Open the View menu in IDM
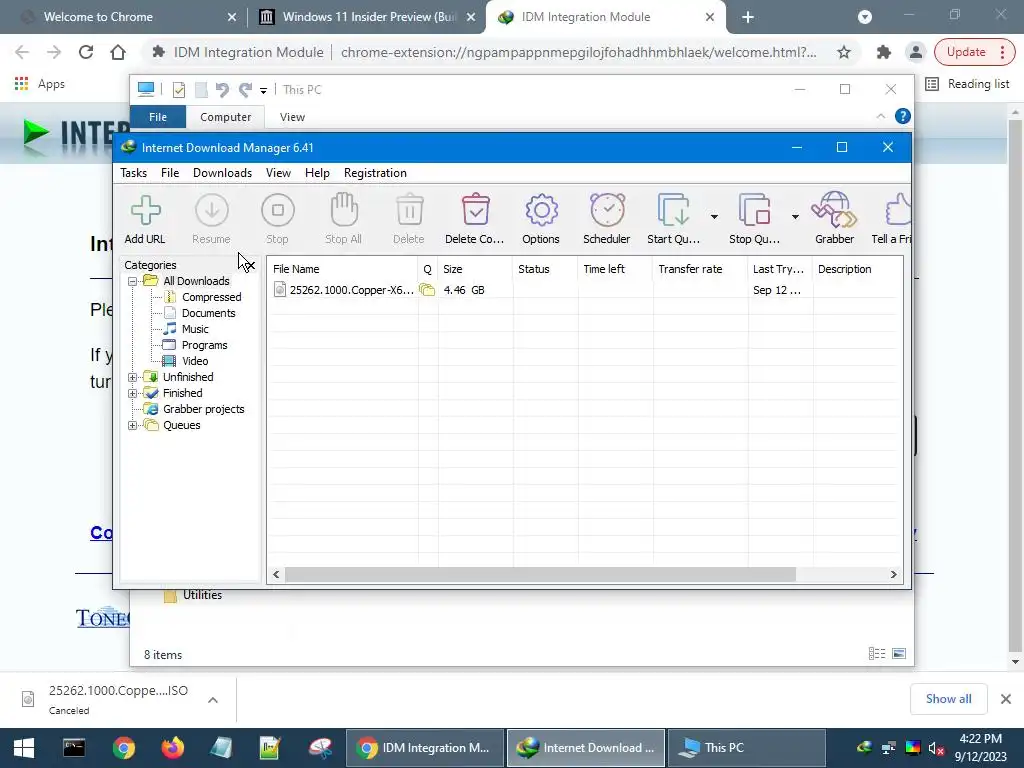 [x=278, y=173]
